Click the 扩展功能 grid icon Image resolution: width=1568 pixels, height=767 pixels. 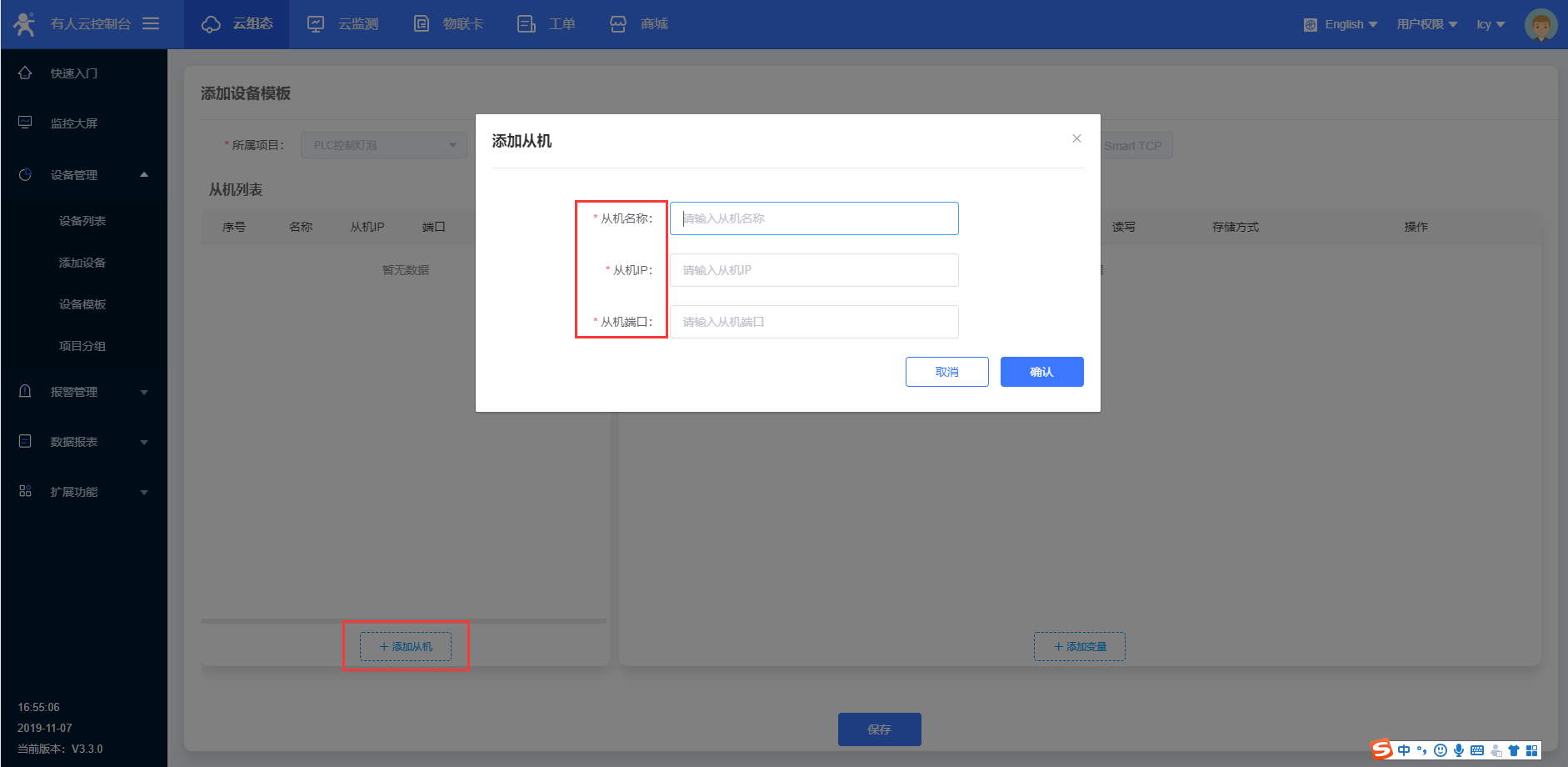point(25,491)
